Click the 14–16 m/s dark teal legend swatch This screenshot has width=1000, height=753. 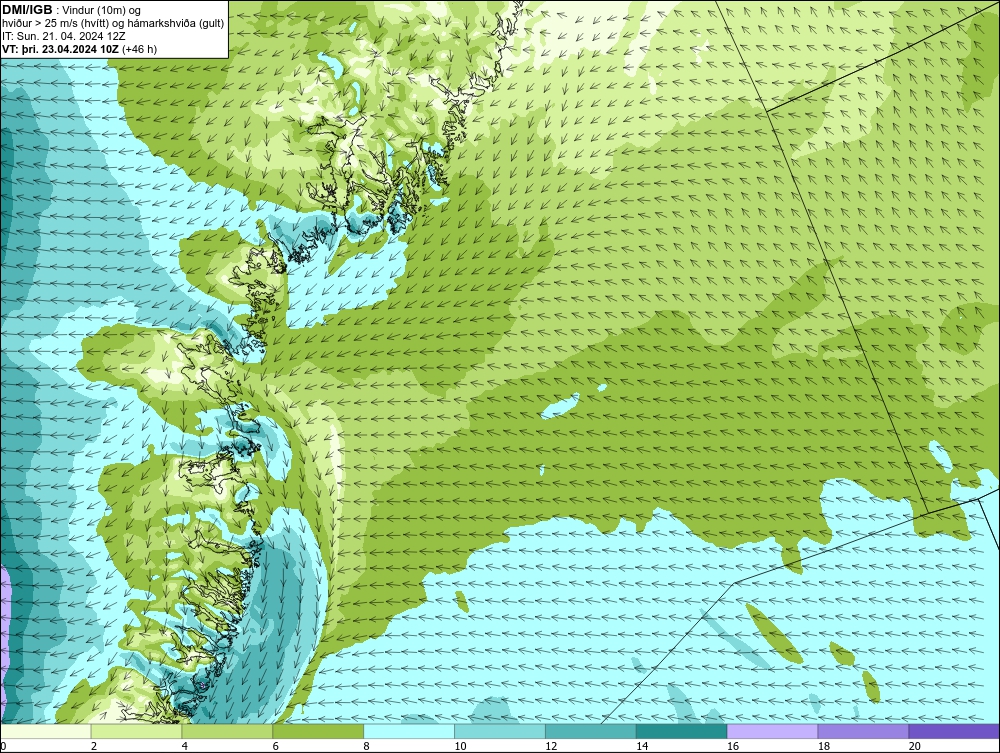tap(681, 731)
